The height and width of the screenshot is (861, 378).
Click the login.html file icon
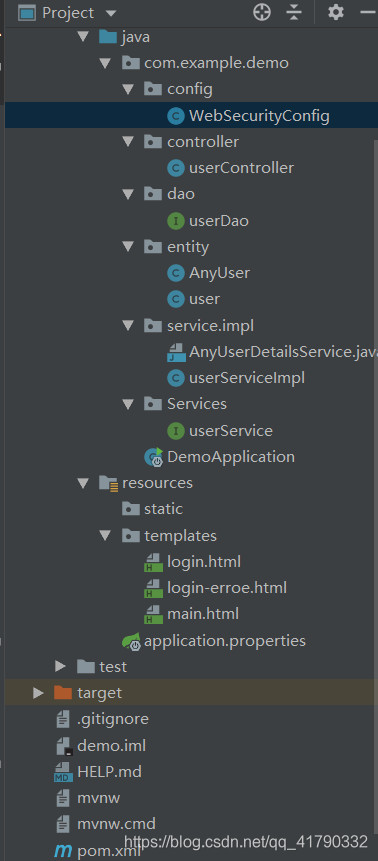(x=153, y=562)
